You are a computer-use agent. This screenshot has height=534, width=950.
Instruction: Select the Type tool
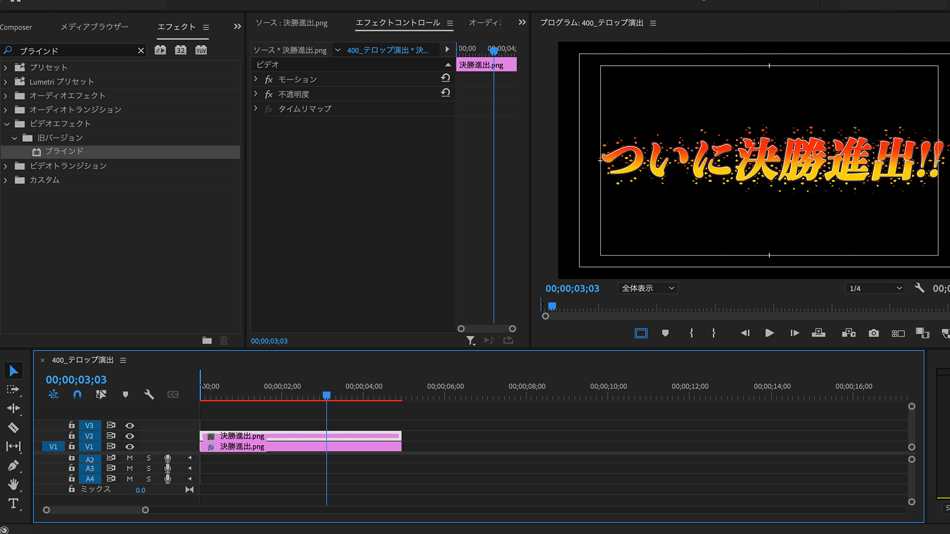pyautogui.click(x=13, y=504)
